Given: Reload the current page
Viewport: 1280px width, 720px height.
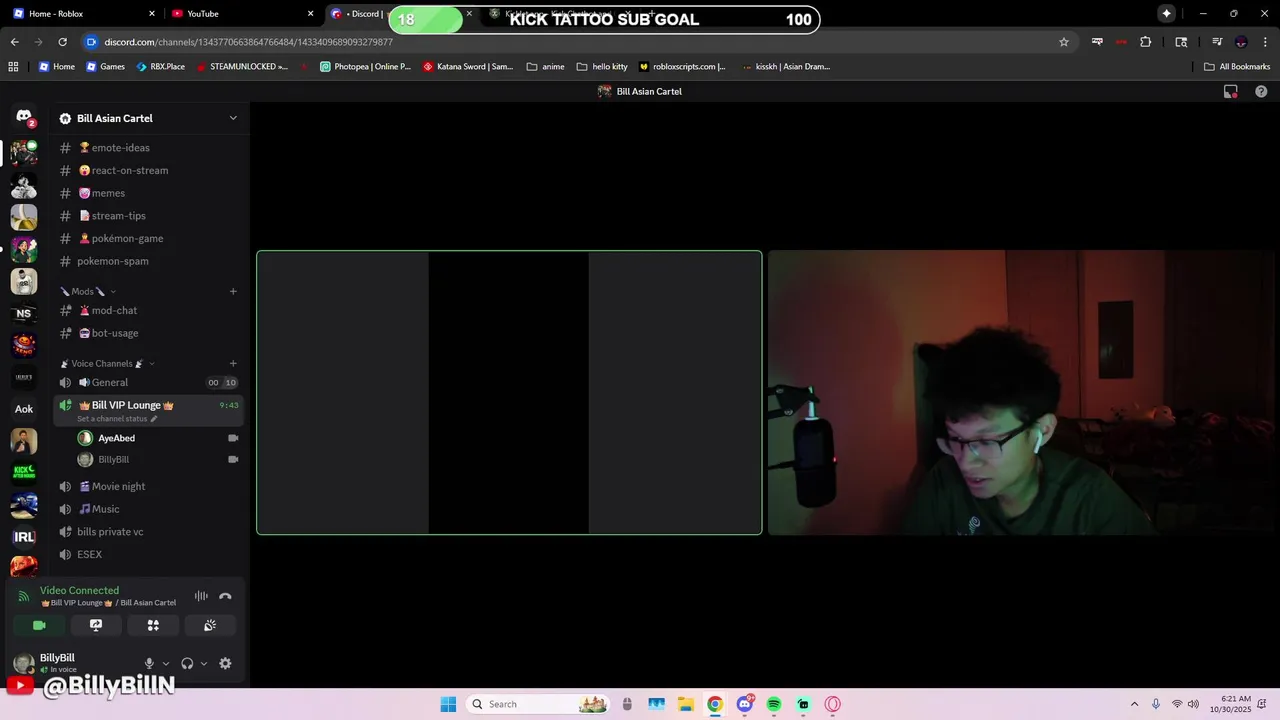Looking at the screenshot, I should click(62, 42).
